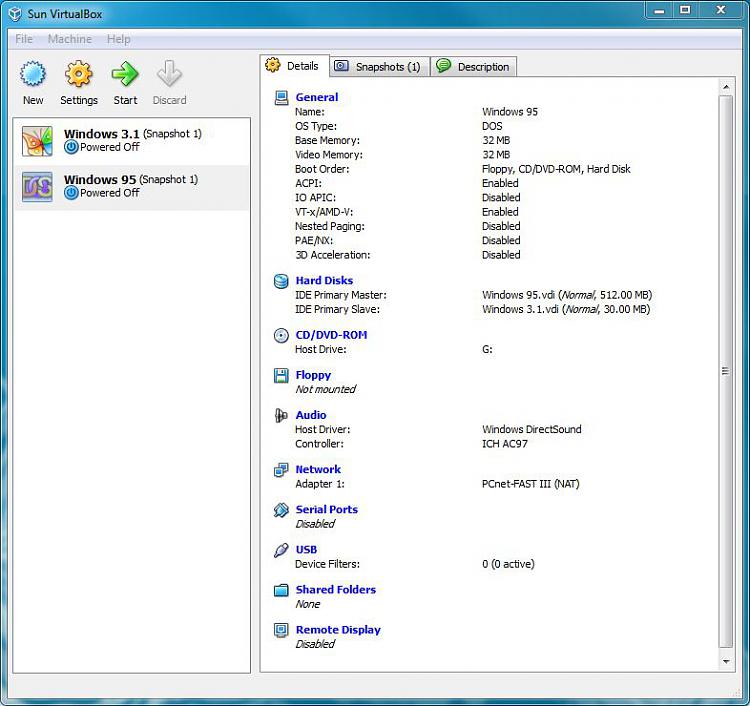This screenshot has height=706, width=750.
Task: Open the File menu
Action: (x=24, y=39)
